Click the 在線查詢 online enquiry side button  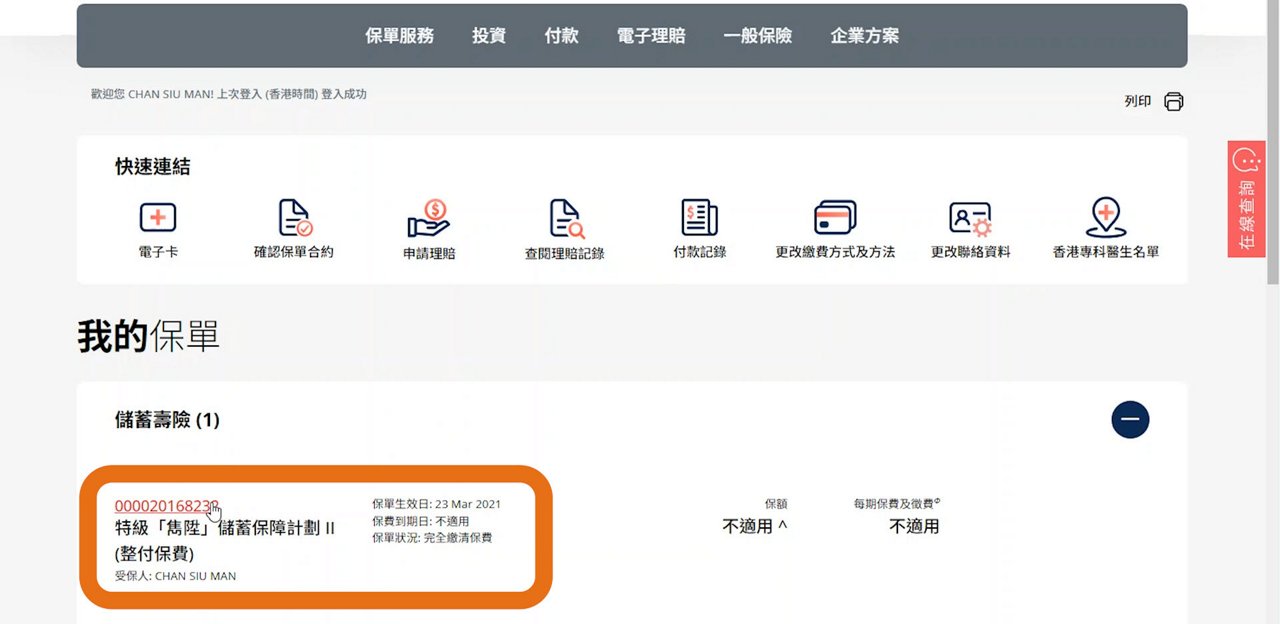click(x=1246, y=199)
